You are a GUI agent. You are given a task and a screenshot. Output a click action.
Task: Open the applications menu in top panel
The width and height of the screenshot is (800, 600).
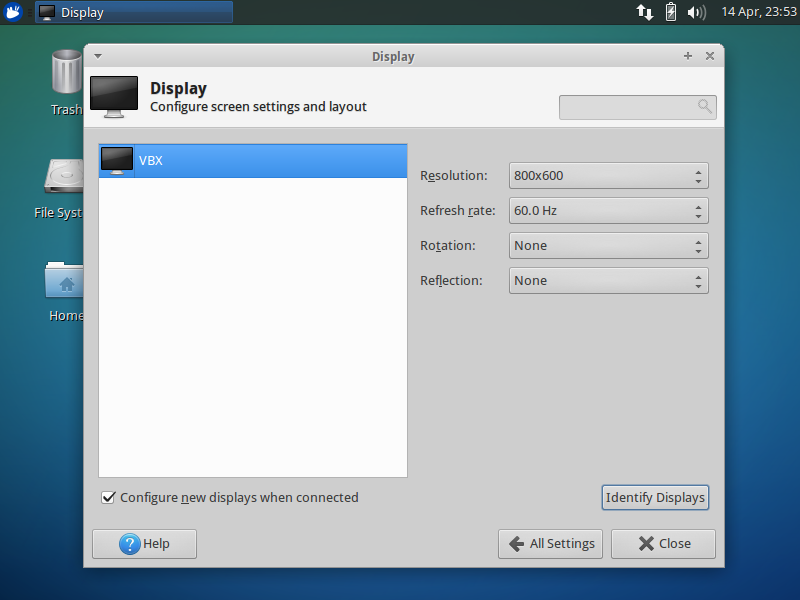[x=12, y=12]
